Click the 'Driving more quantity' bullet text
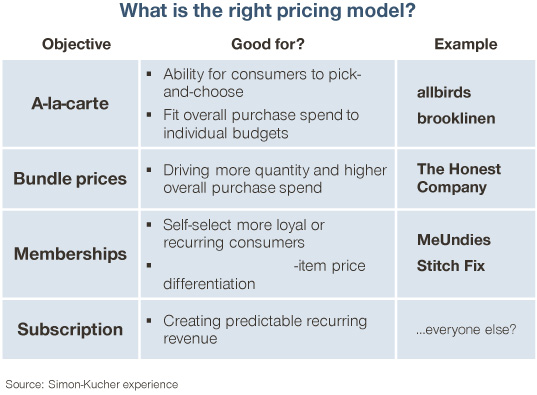Image resolution: width=537 pixels, height=395 pixels. coord(275,179)
